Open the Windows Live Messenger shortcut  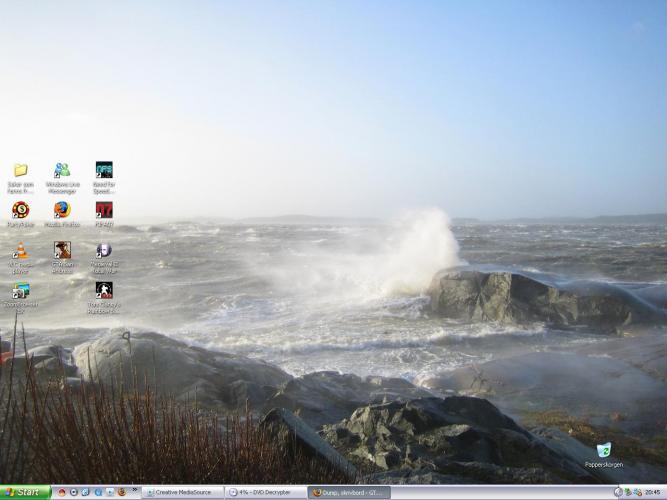(62, 171)
